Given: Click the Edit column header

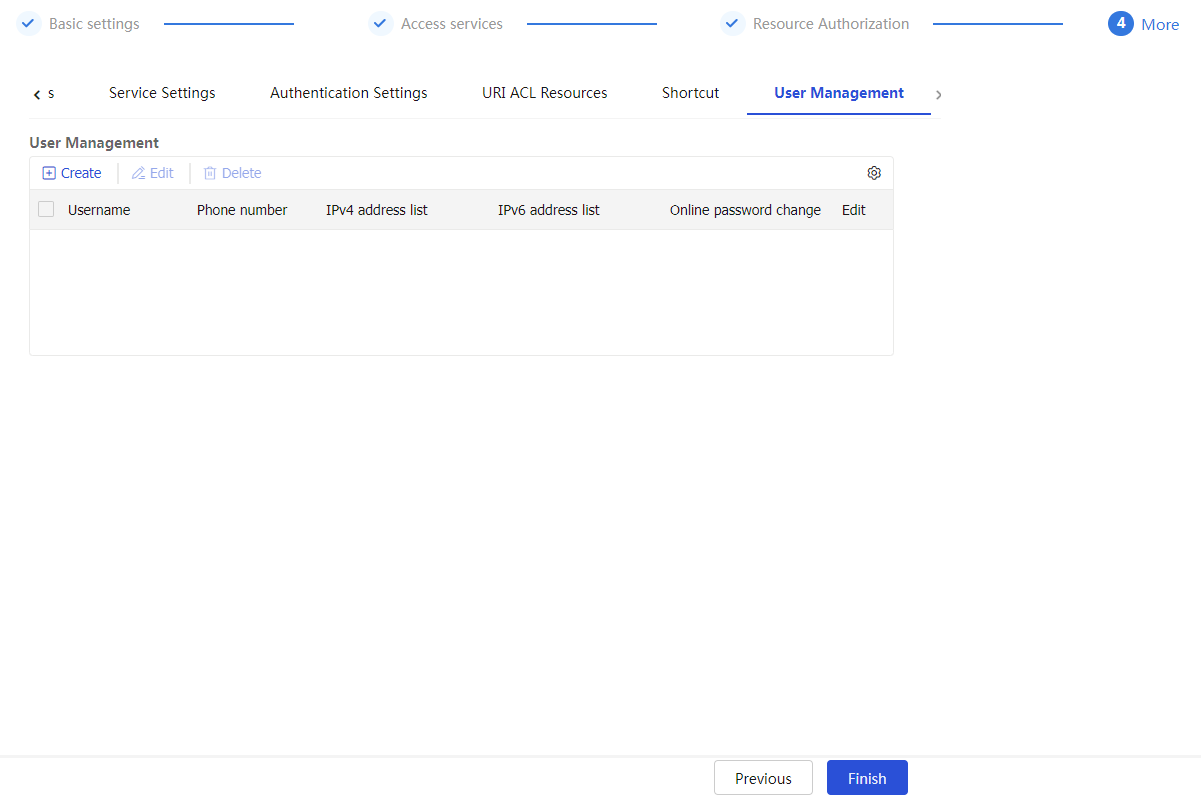Looking at the screenshot, I should click(854, 210).
